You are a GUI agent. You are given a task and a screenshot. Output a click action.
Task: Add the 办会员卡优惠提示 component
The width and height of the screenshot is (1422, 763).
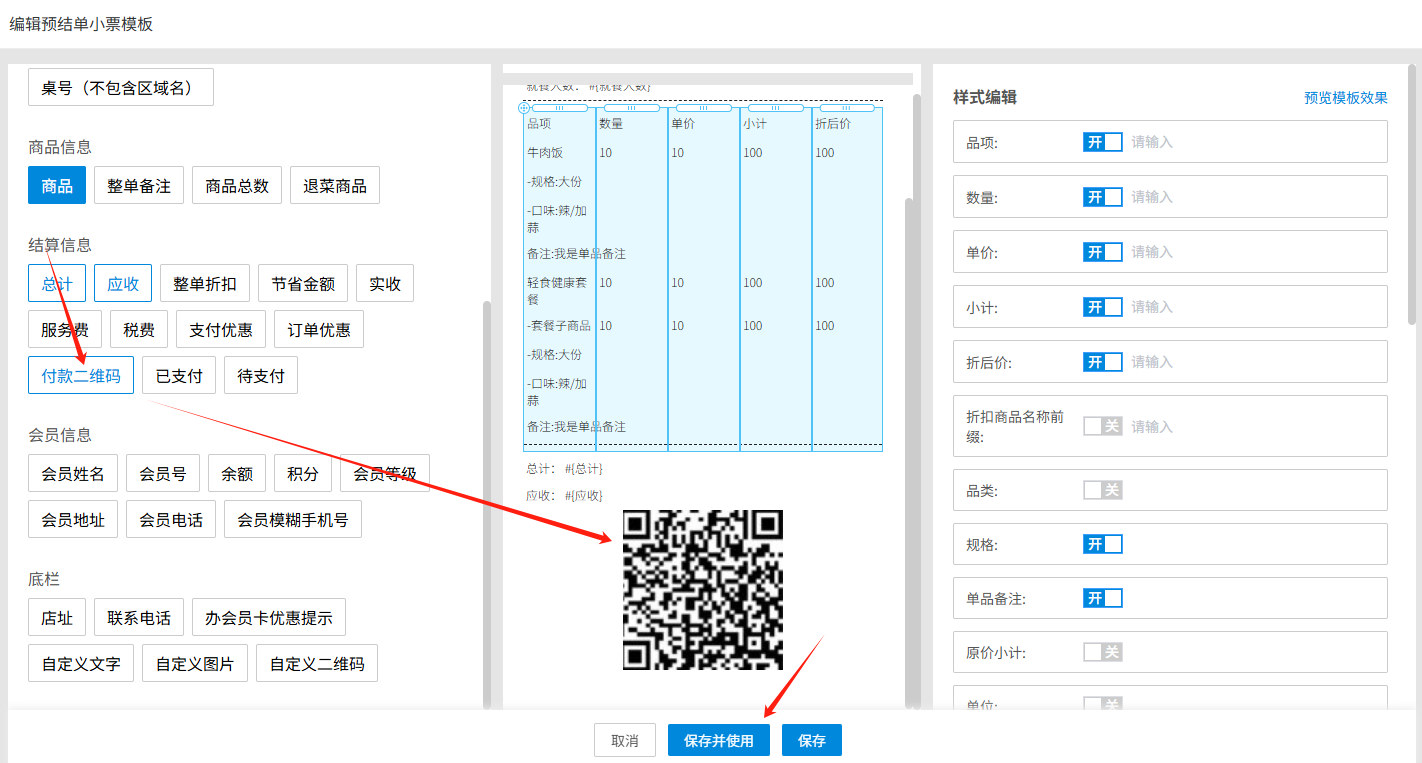pyautogui.click(x=269, y=618)
